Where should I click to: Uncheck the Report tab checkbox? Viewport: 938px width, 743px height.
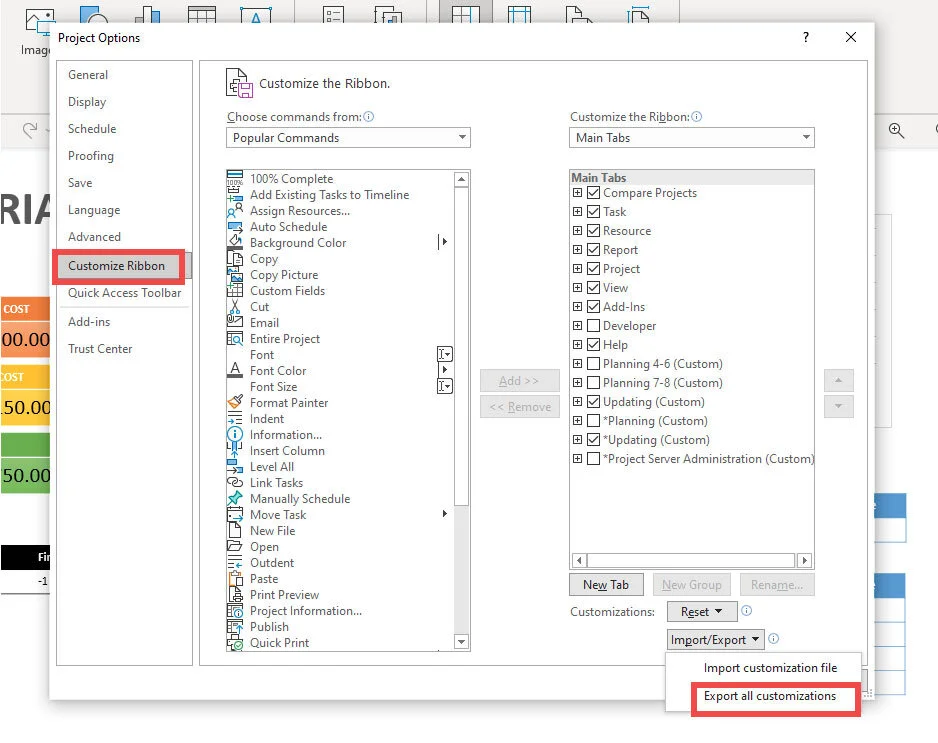click(593, 249)
